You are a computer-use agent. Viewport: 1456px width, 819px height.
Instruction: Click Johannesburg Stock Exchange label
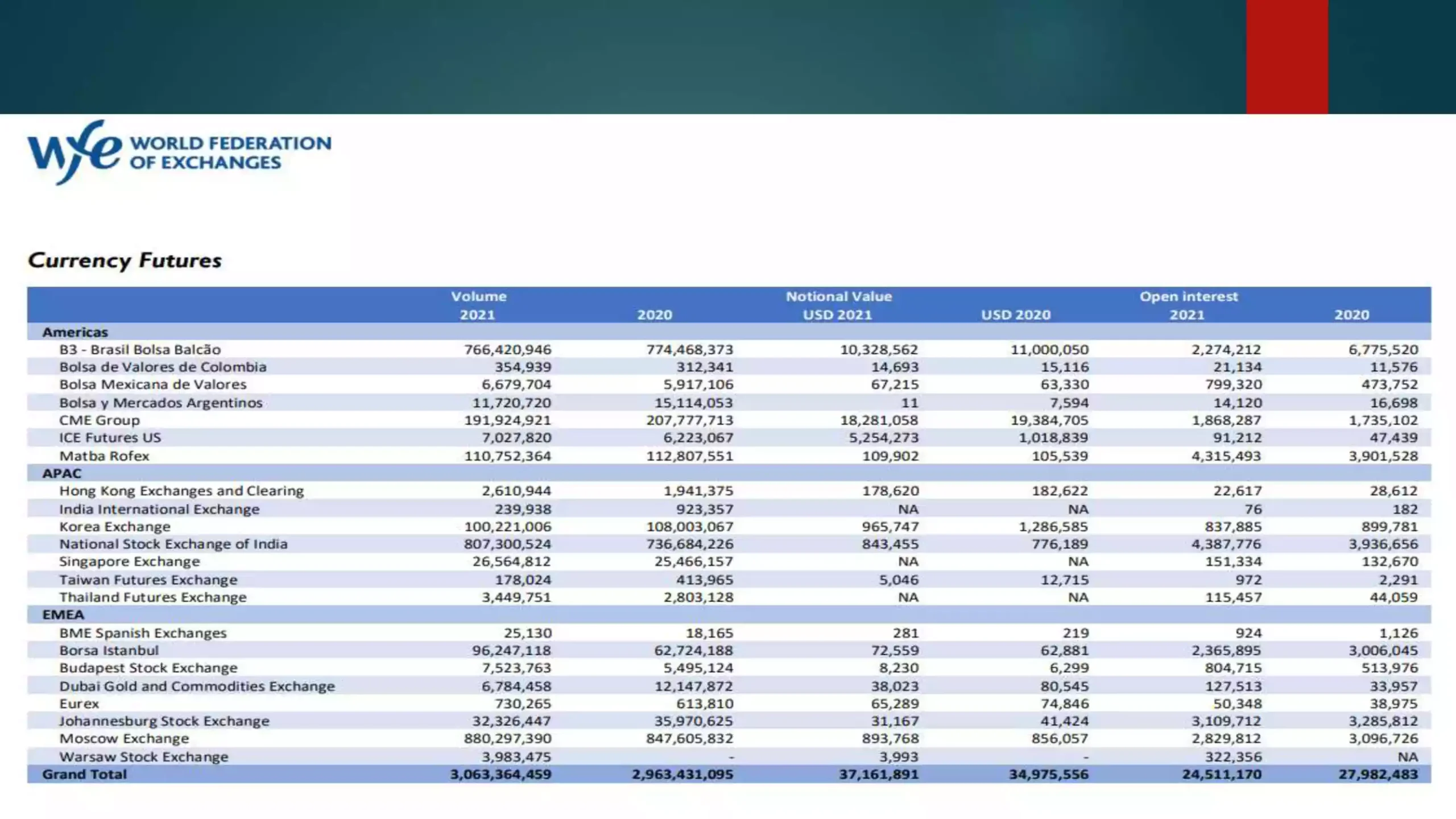click(164, 721)
